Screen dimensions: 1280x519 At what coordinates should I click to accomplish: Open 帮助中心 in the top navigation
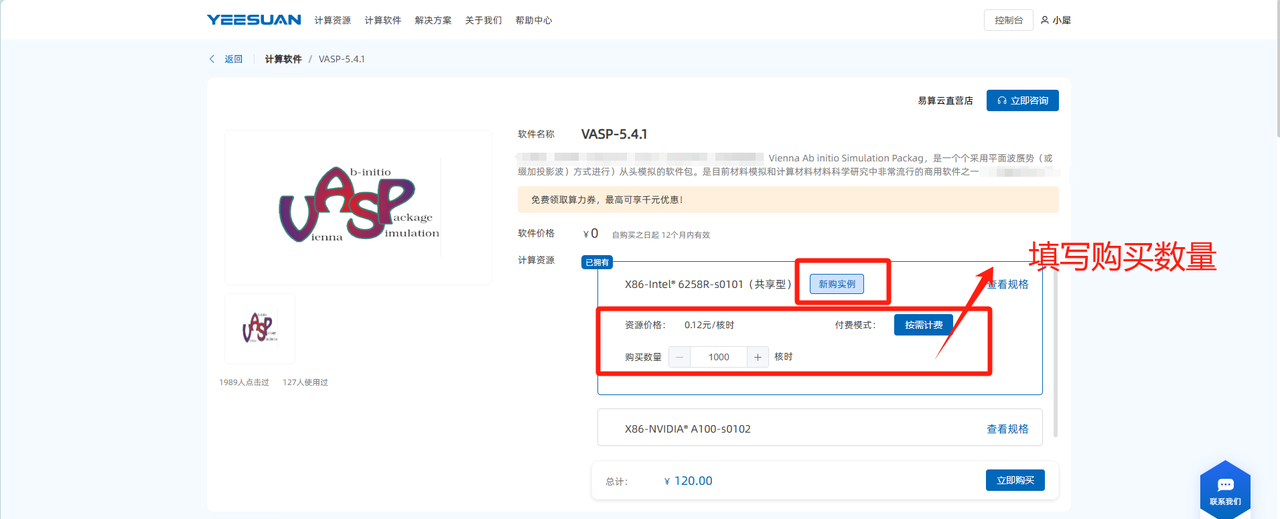(x=533, y=20)
